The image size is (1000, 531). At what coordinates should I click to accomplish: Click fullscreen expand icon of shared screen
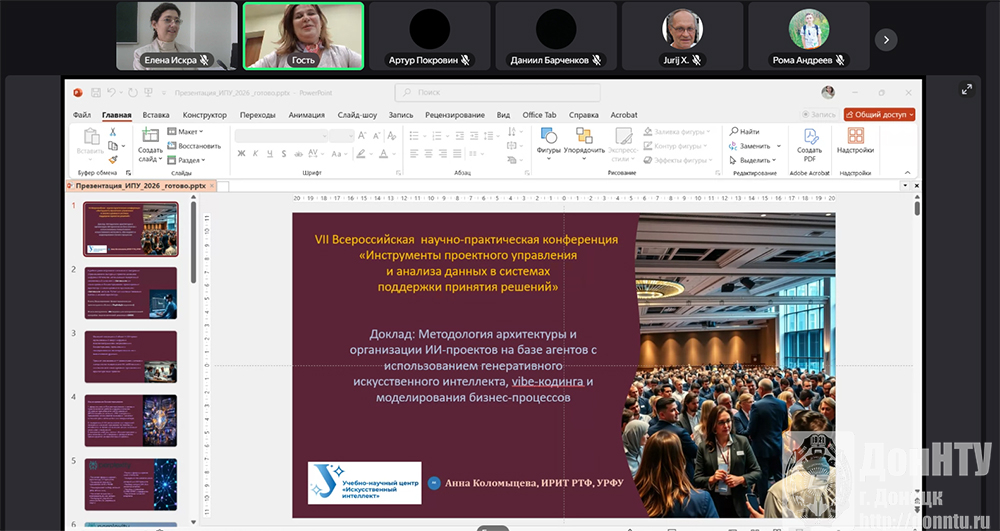[x=967, y=89]
